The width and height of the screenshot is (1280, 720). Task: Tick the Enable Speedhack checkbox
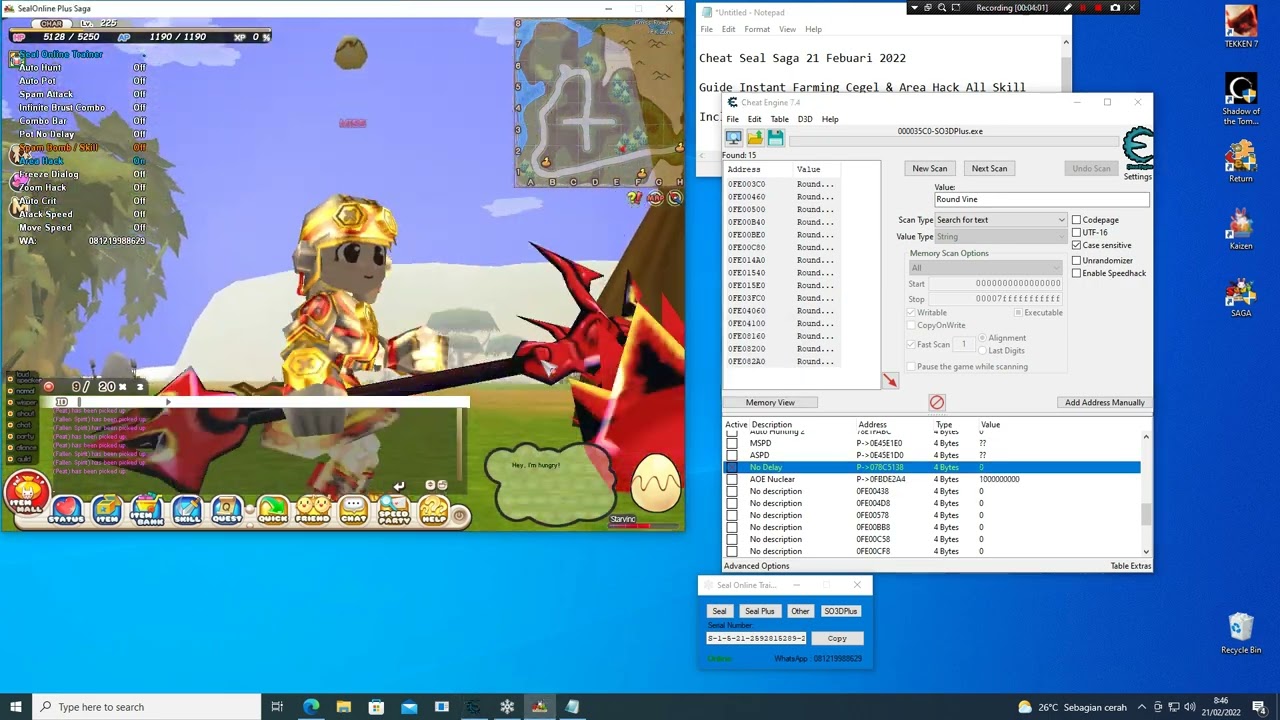(1076, 273)
